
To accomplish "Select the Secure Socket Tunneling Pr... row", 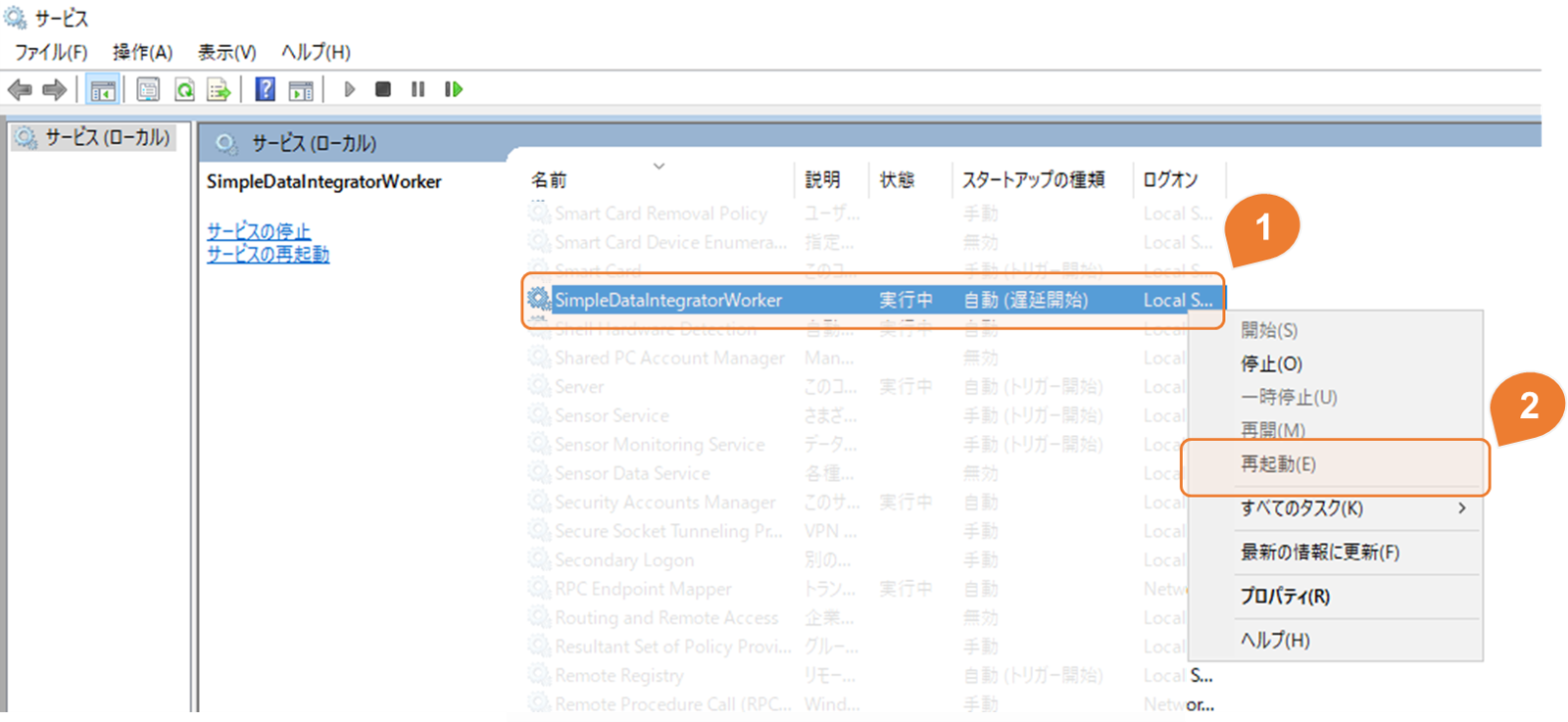I will point(857,531).
